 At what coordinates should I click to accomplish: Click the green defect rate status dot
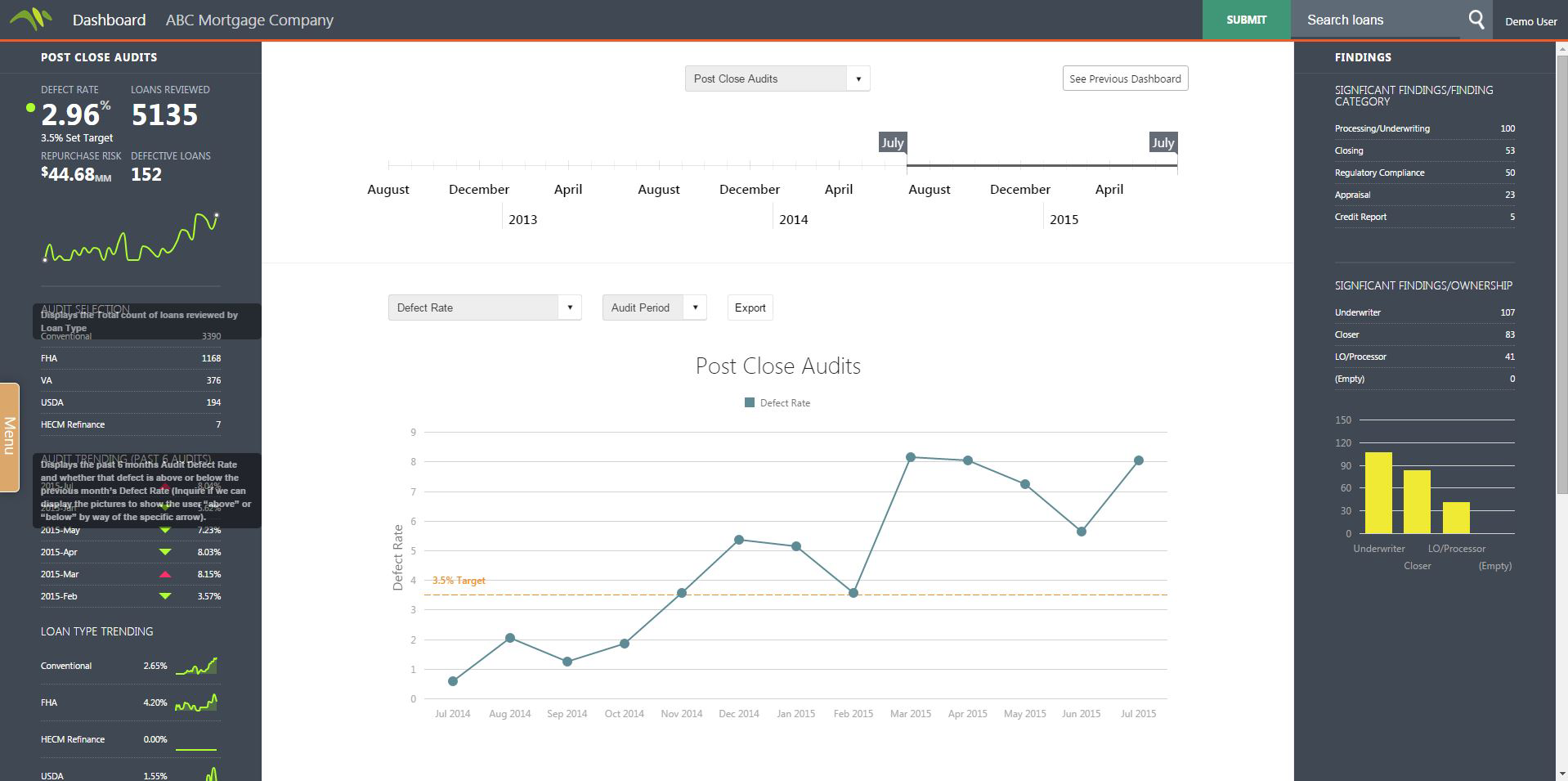click(30, 107)
